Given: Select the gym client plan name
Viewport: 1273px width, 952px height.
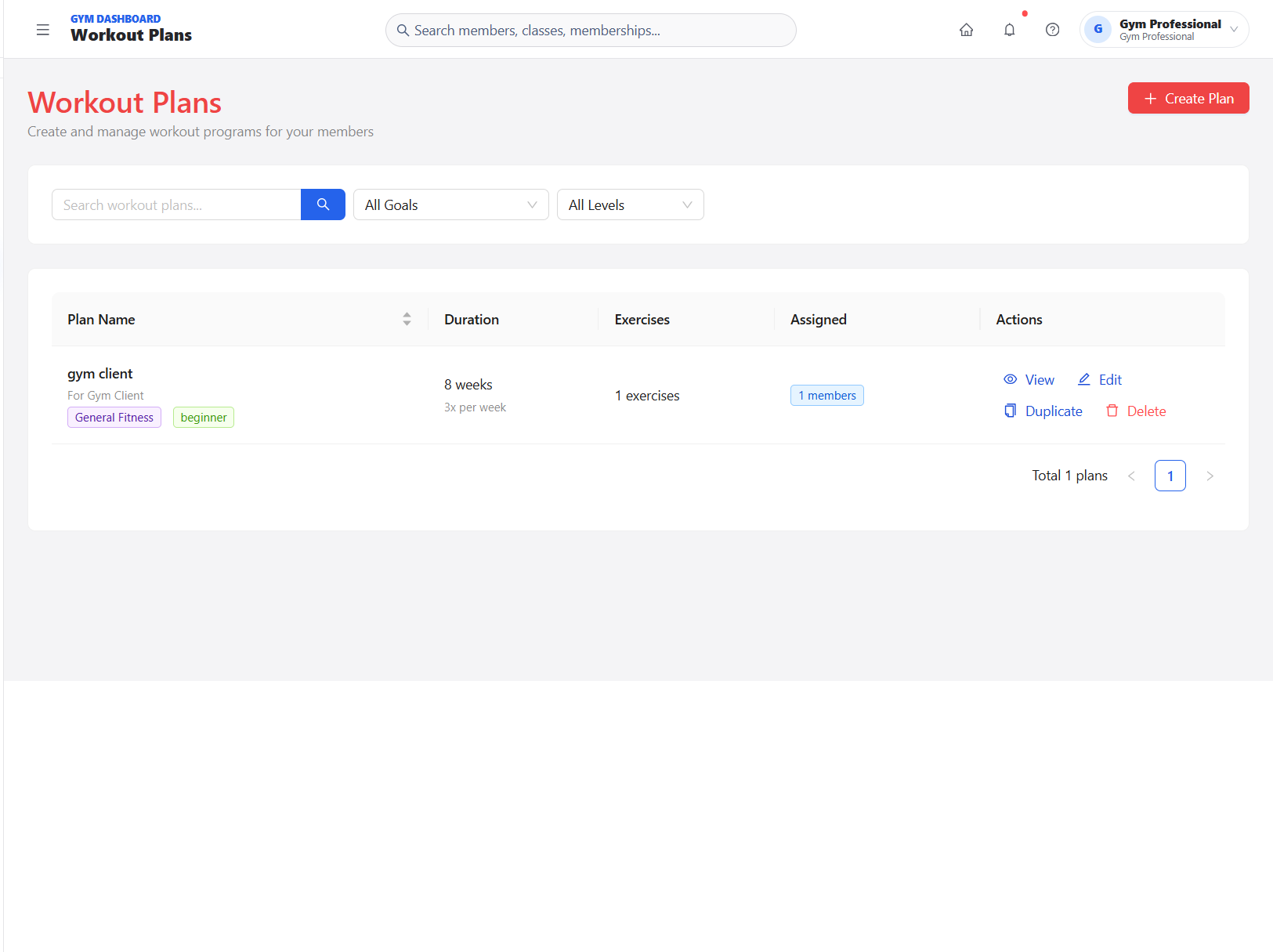Looking at the screenshot, I should 100,374.
